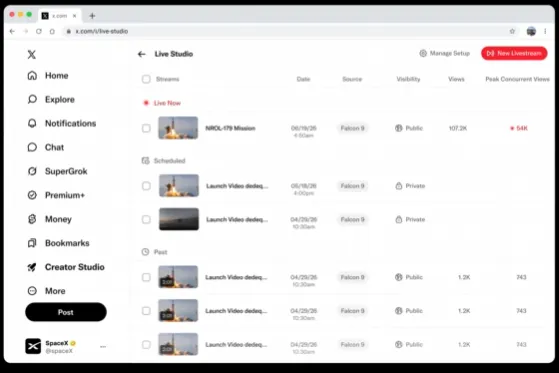Image resolution: width=559 pixels, height=373 pixels.
Task: Bookmark the page with the star icon
Action: (512, 31)
